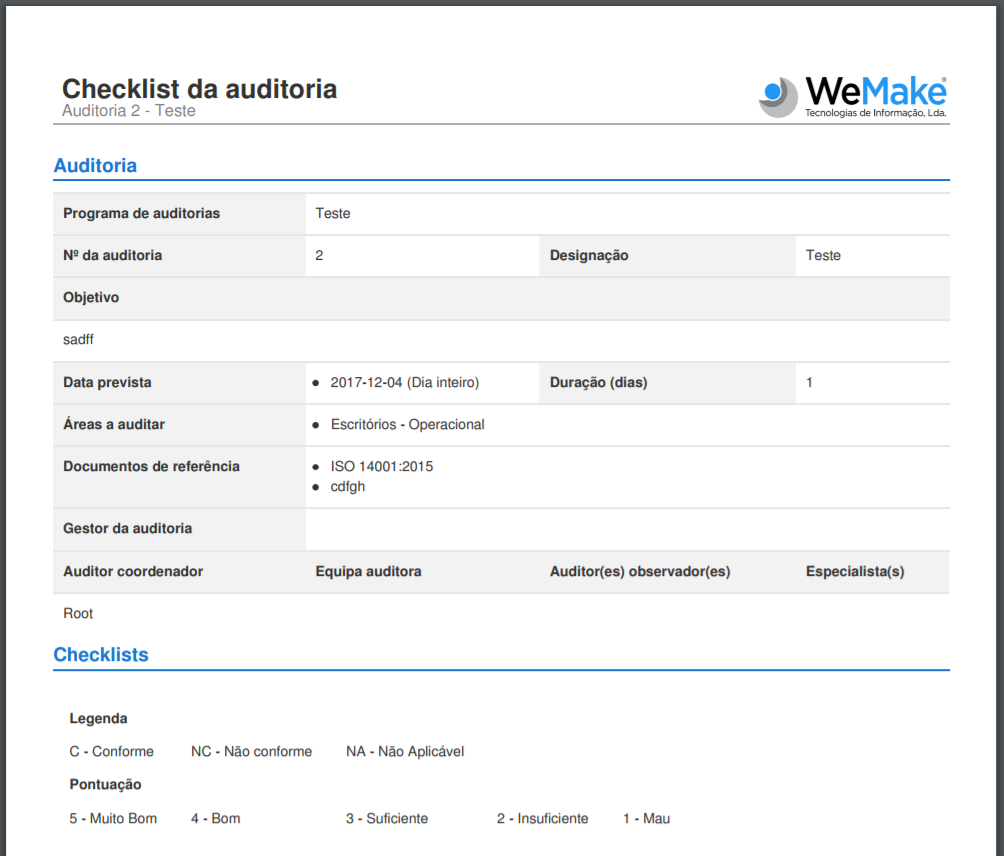This screenshot has width=1004, height=856.
Task: Click the 'Checklist da auditoria' title
Action: (199, 89)
